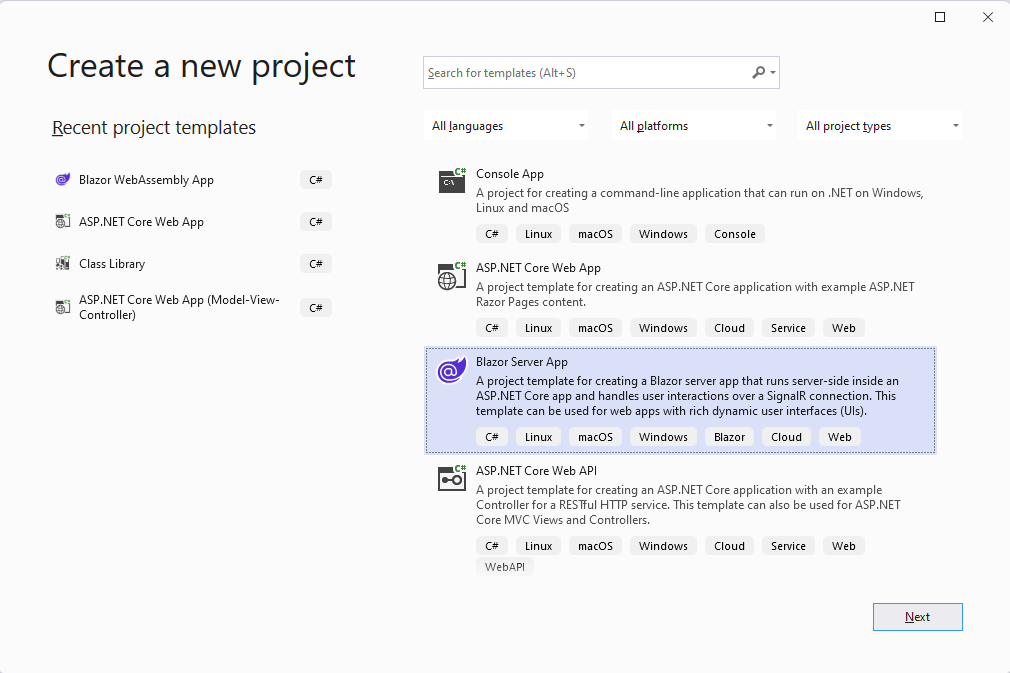Screen dimensions: 1010x673
Task: Click the Blazor tag under Blazor Server App
Action: (x=729, y=437)
